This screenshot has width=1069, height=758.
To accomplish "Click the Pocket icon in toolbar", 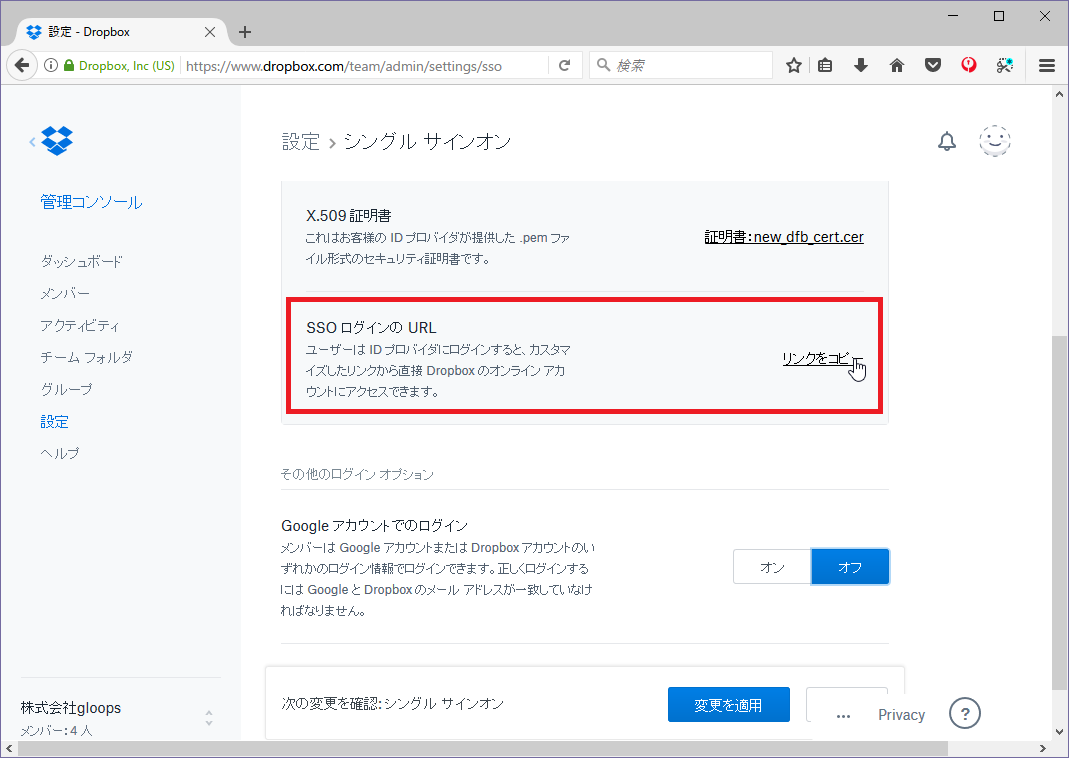I will tap(933, 65).
